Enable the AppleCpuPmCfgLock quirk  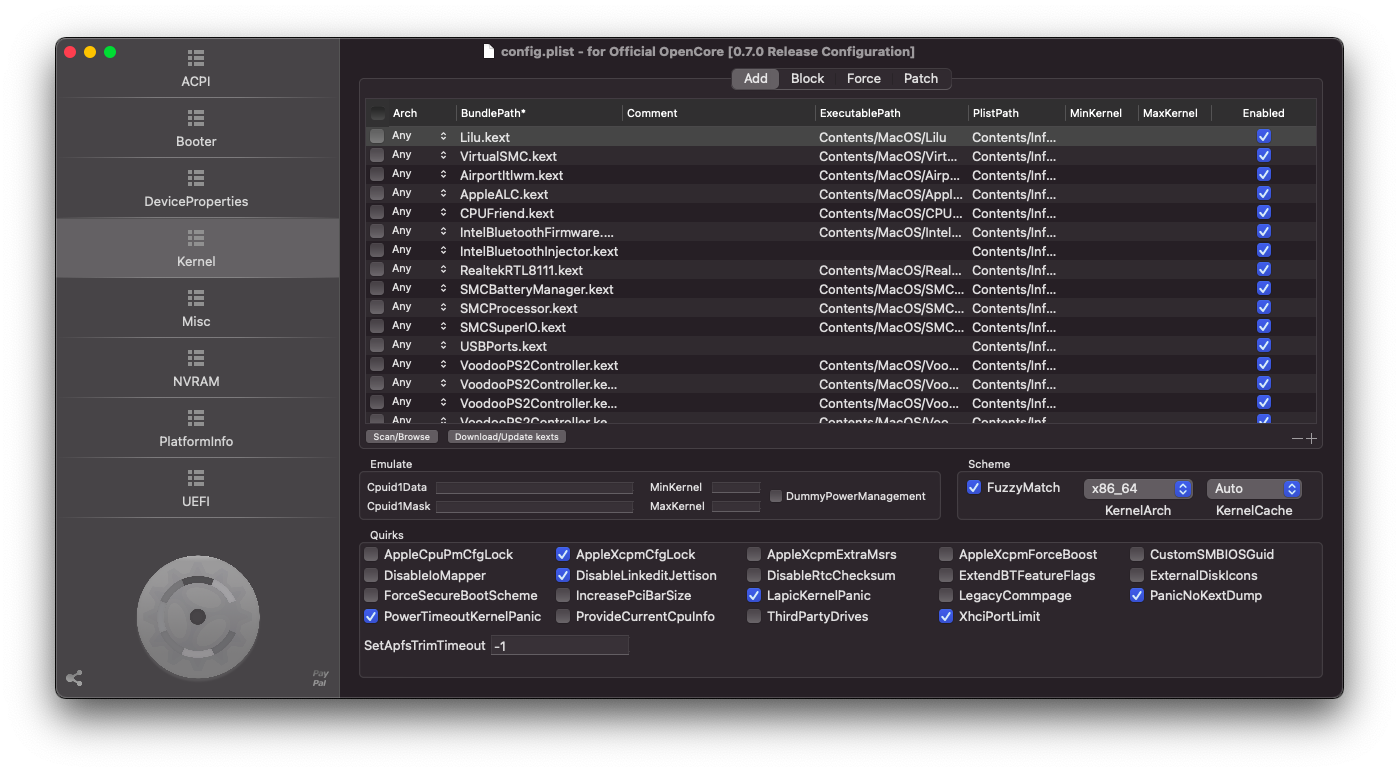coord(371,554)
